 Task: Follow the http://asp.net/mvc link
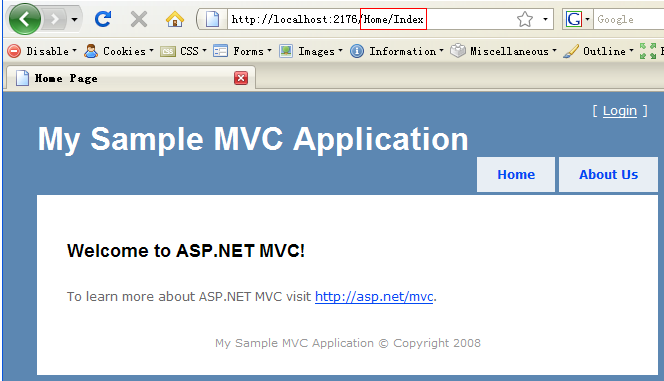click(x=374, y=296)
